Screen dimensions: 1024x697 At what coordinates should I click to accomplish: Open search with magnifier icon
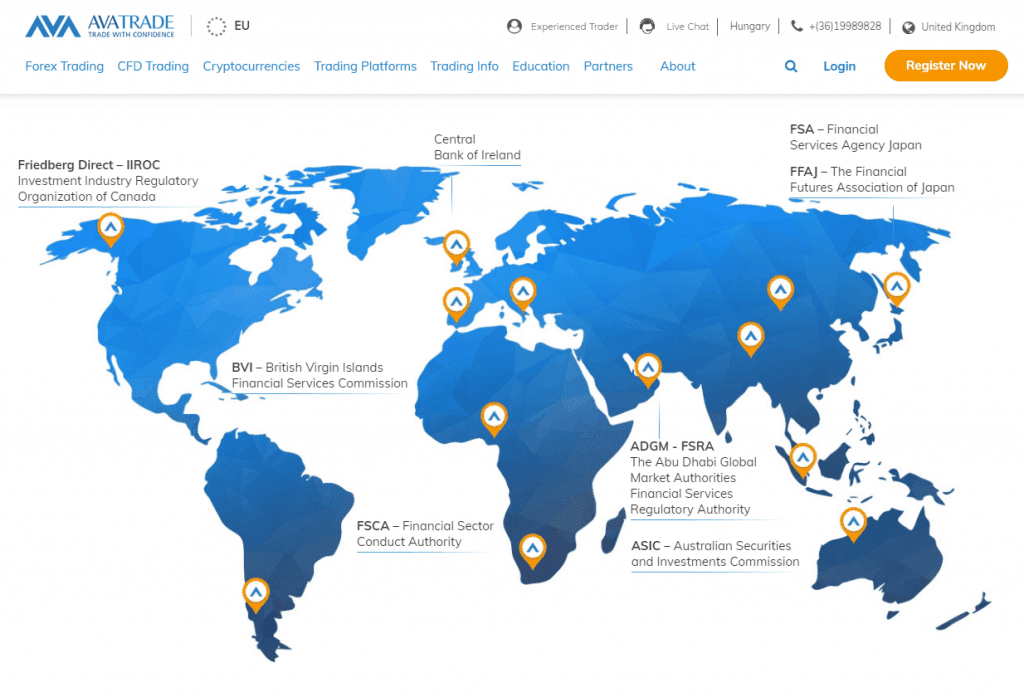point(791,66)
